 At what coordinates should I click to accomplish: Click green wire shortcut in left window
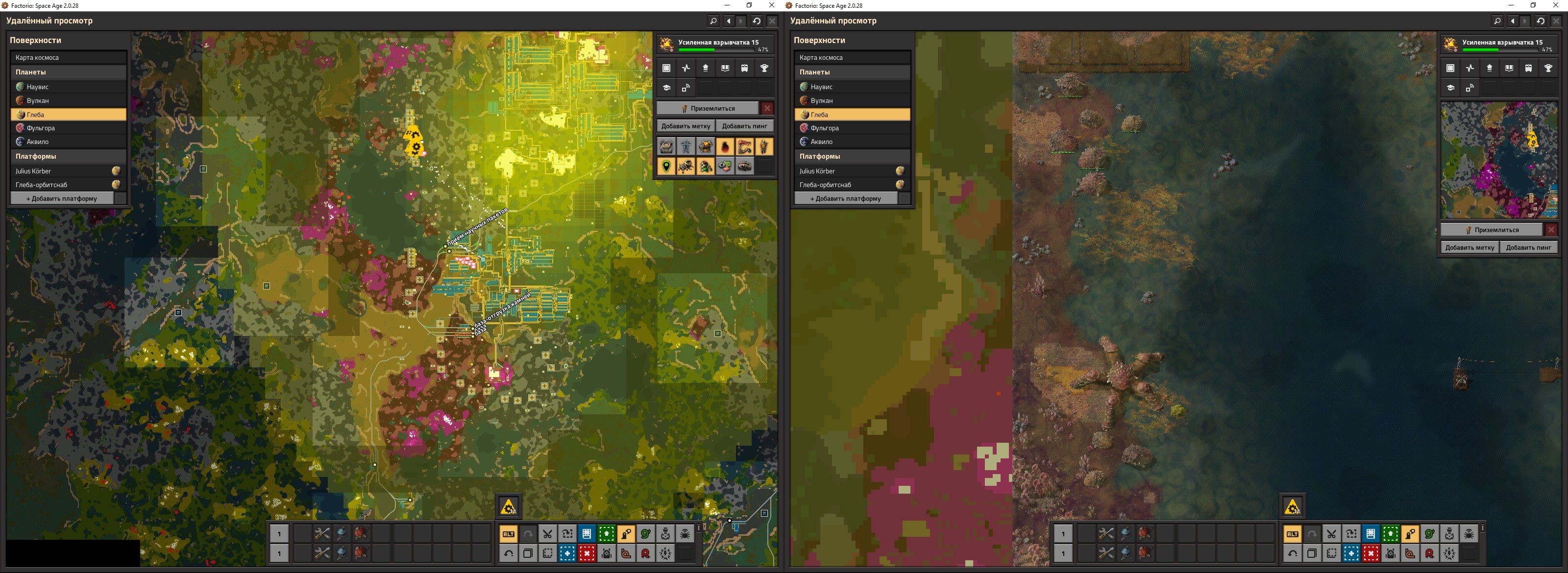click(x=645, y=534)
